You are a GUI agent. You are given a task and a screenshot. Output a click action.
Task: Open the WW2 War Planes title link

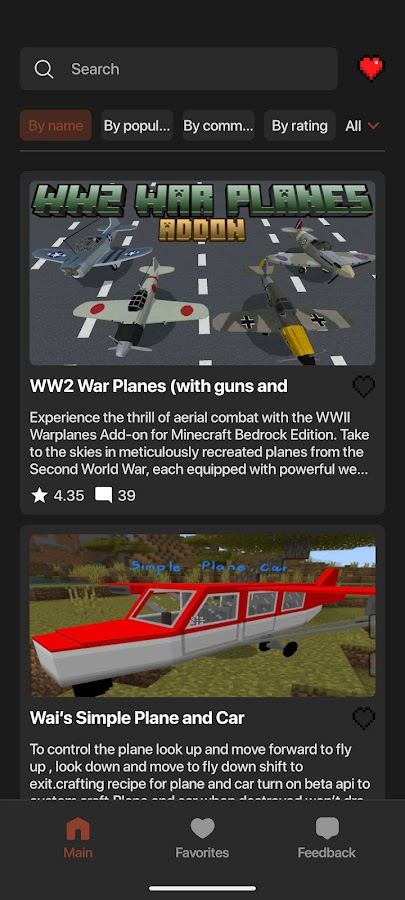(159, 386)
